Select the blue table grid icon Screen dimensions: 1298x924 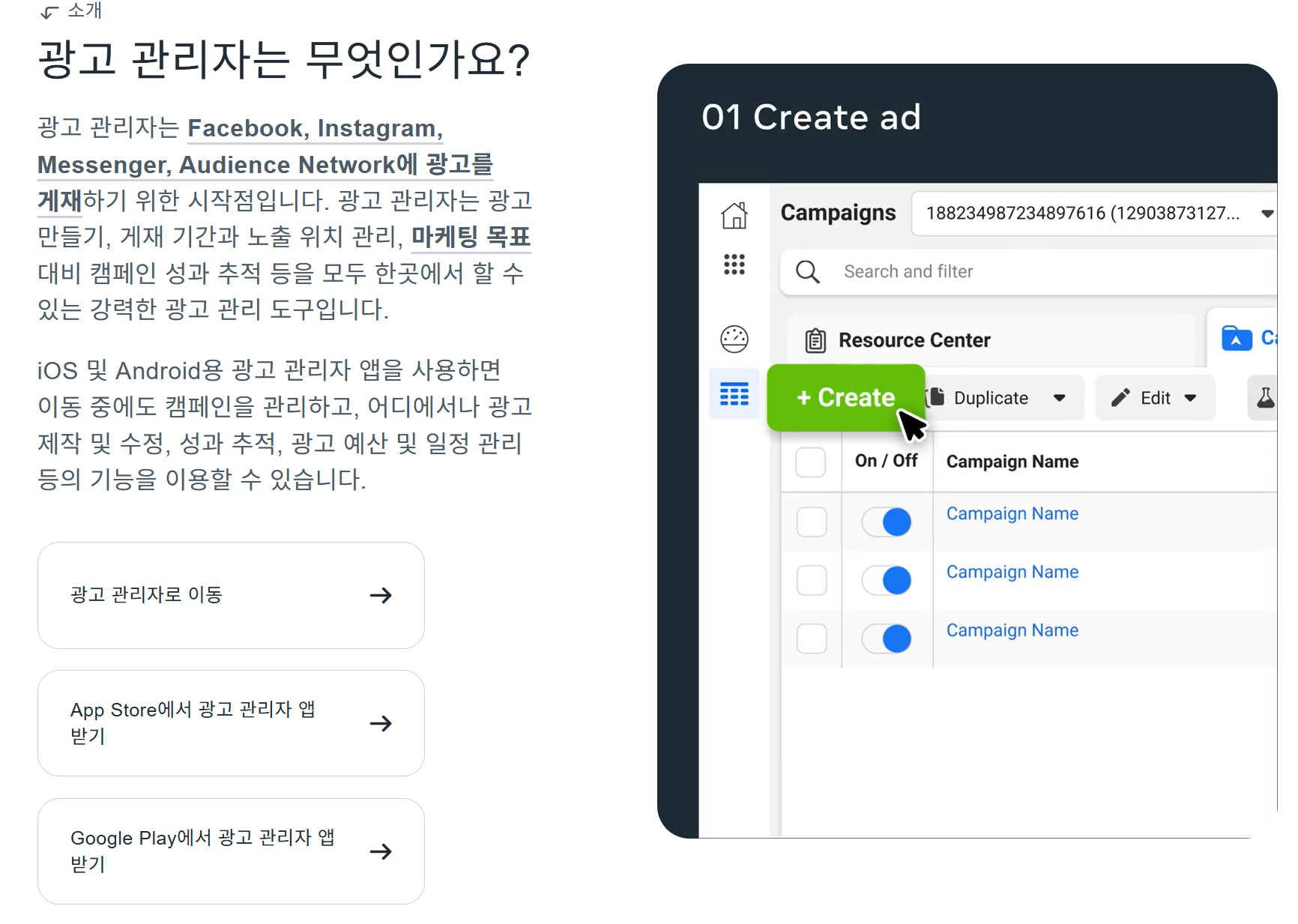point(734,393)
